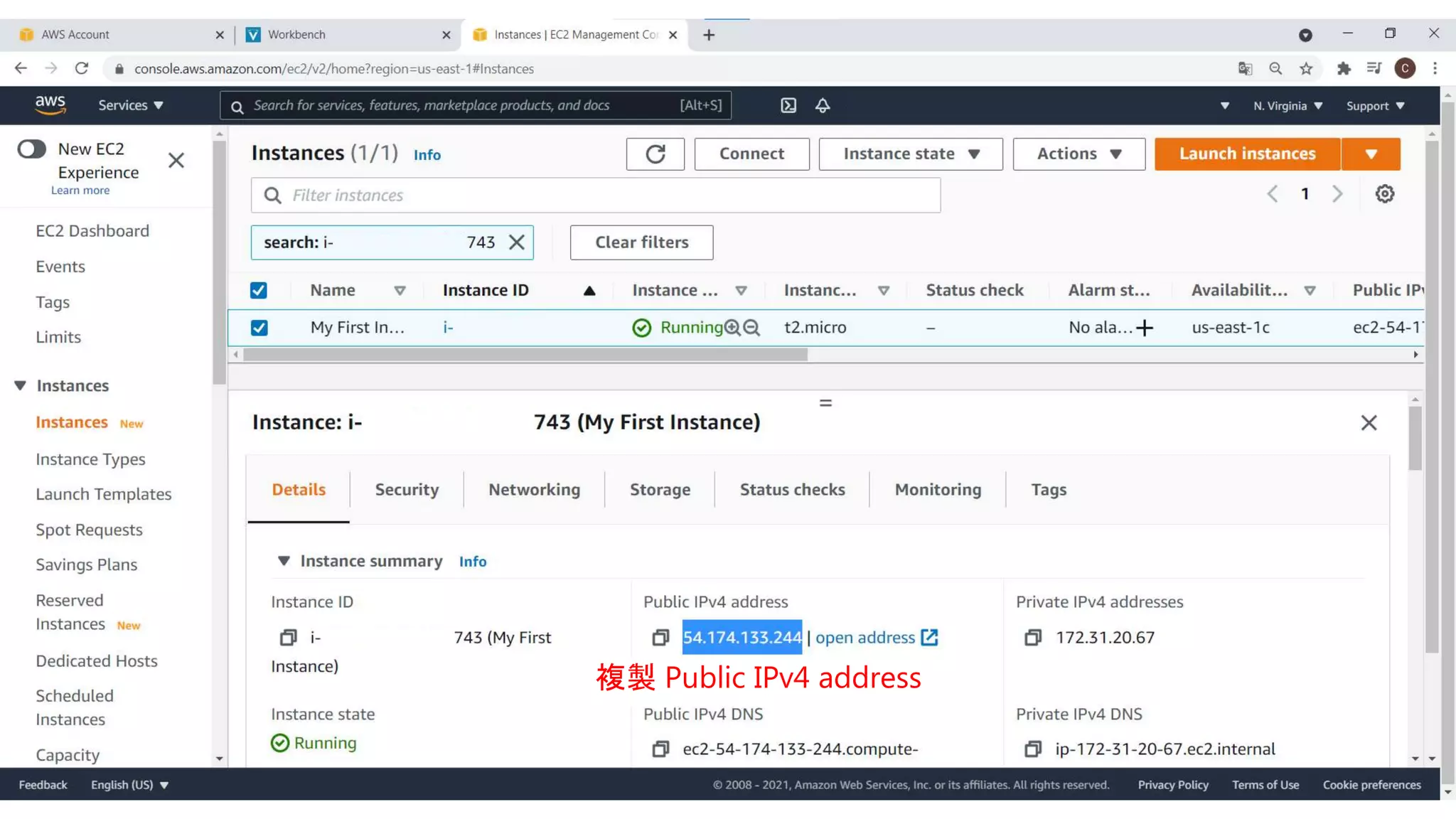
Task: Click zoom-in filter icon beside Running
Action: tap(732, 327)
